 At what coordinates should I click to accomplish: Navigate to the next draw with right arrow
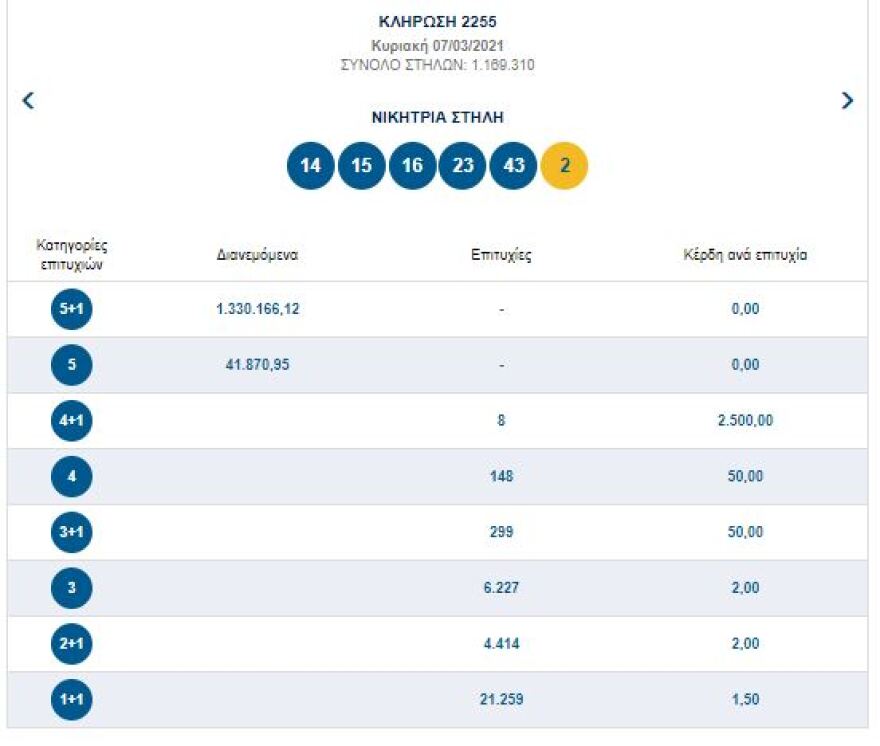coord(849,100)
